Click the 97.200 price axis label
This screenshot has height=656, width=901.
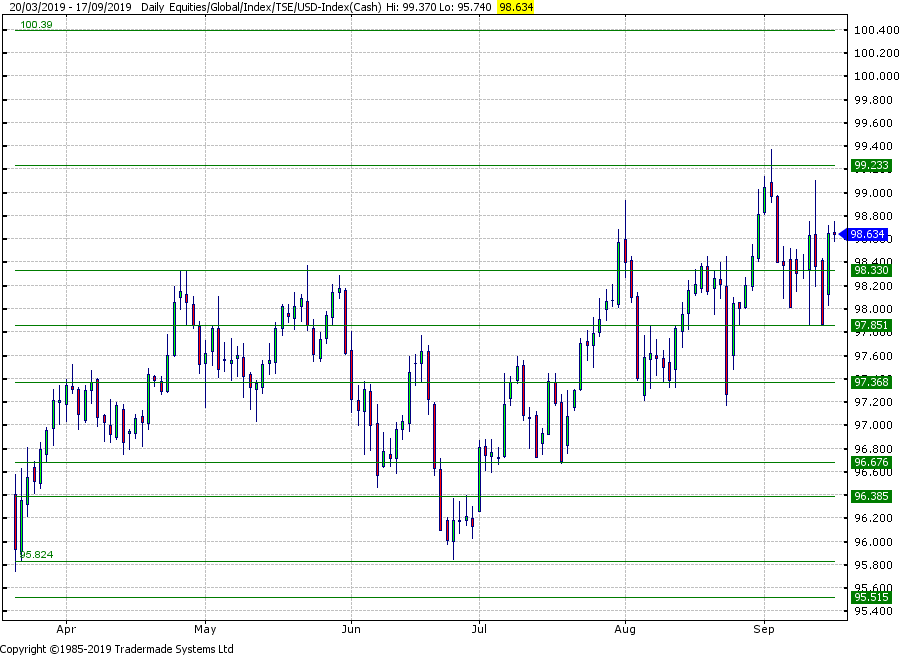(873, 402)
